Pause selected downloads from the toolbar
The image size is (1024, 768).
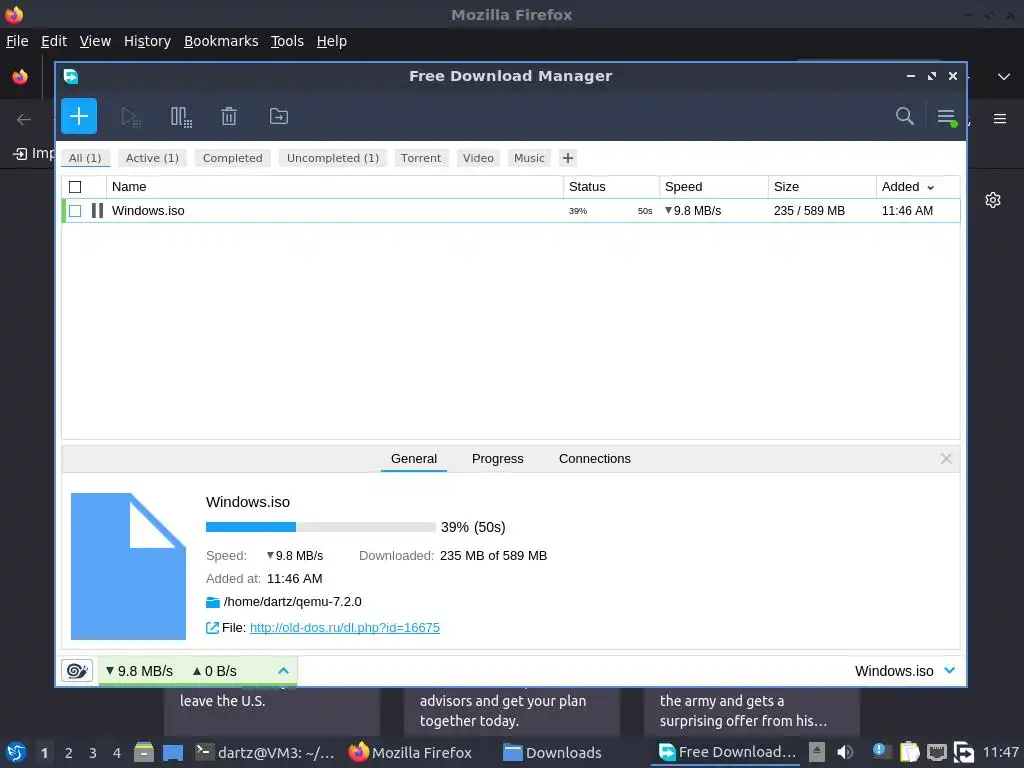click(x=181, y=117)
